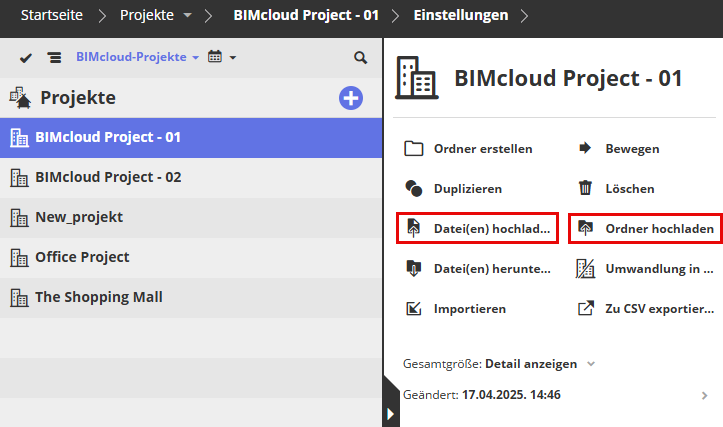
Task: Click Importieren action
Action: [469, 309]
